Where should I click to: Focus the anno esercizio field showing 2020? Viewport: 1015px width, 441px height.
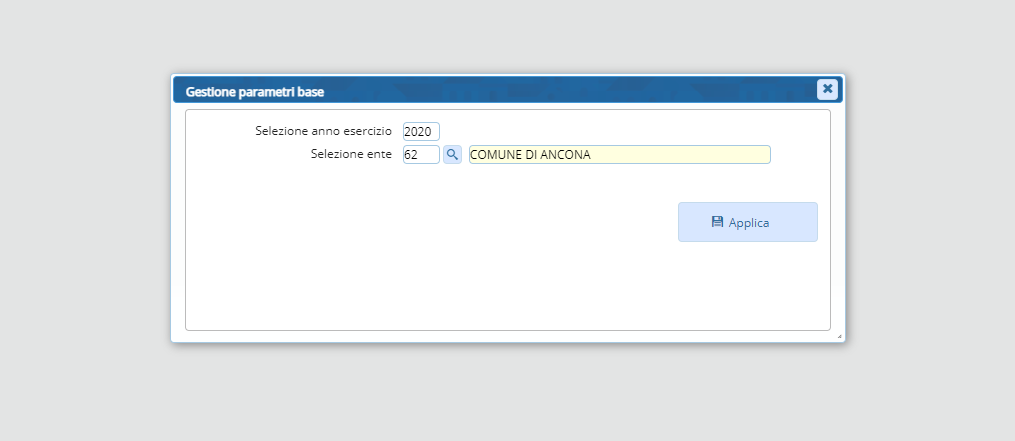(x=421, y=131)
